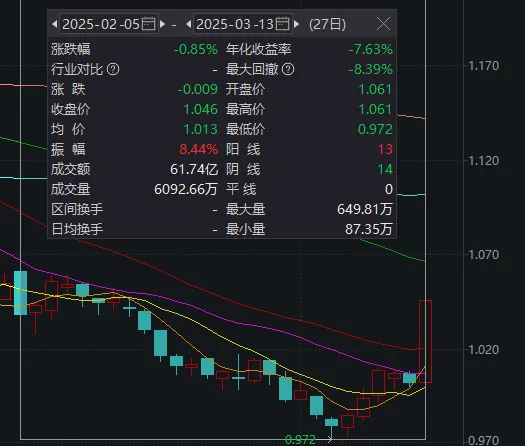This screenshot has height=446, width=525.
Task: Click the 行业对比 help question-mark icon
Action: [x=113, y=69]
